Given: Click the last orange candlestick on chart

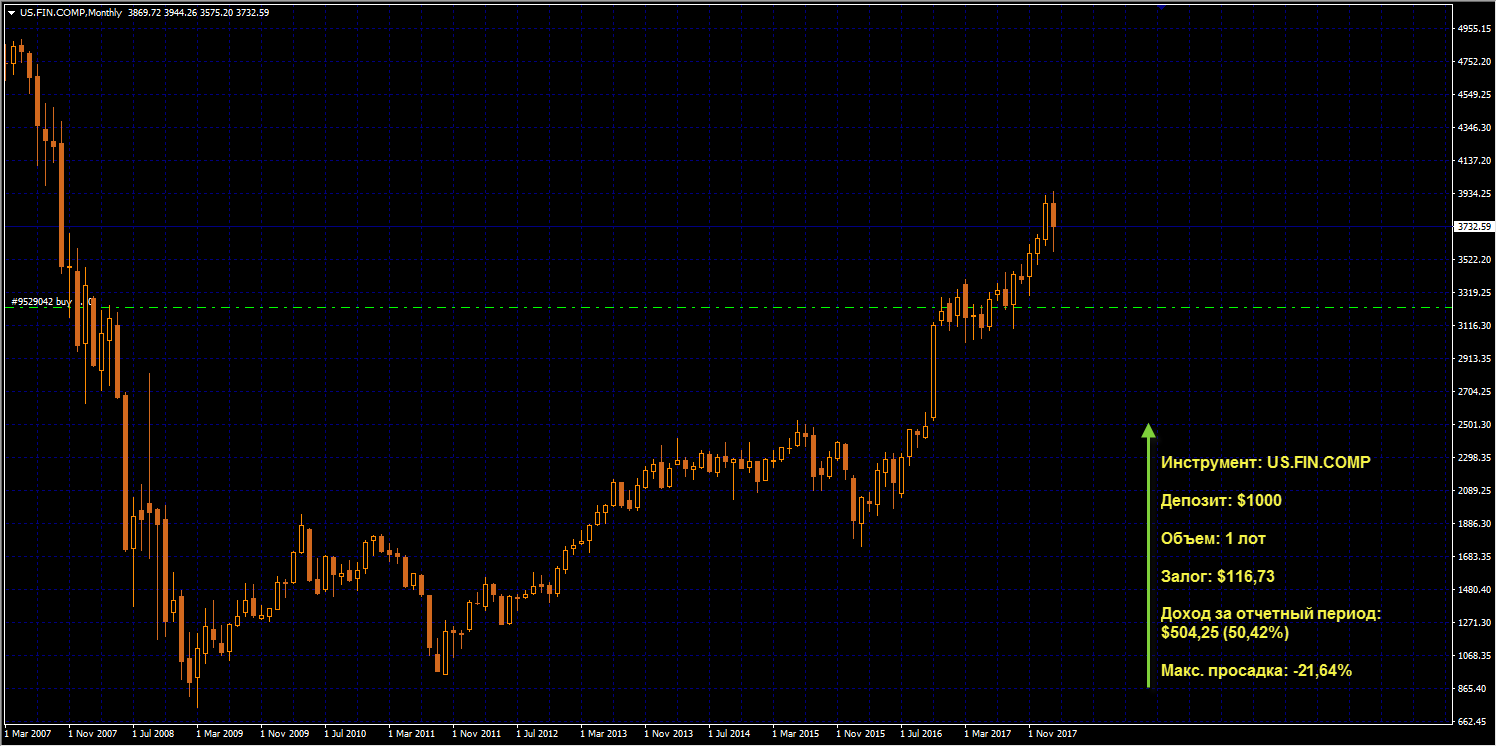Looking at the screenshot, I should (x=1053, y=215).
